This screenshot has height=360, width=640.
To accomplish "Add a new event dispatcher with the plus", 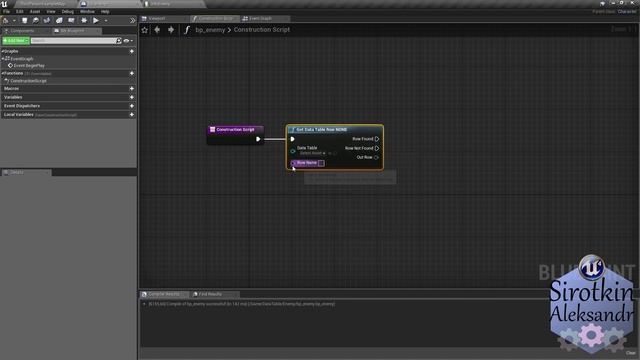I will (x=132, y=106).
